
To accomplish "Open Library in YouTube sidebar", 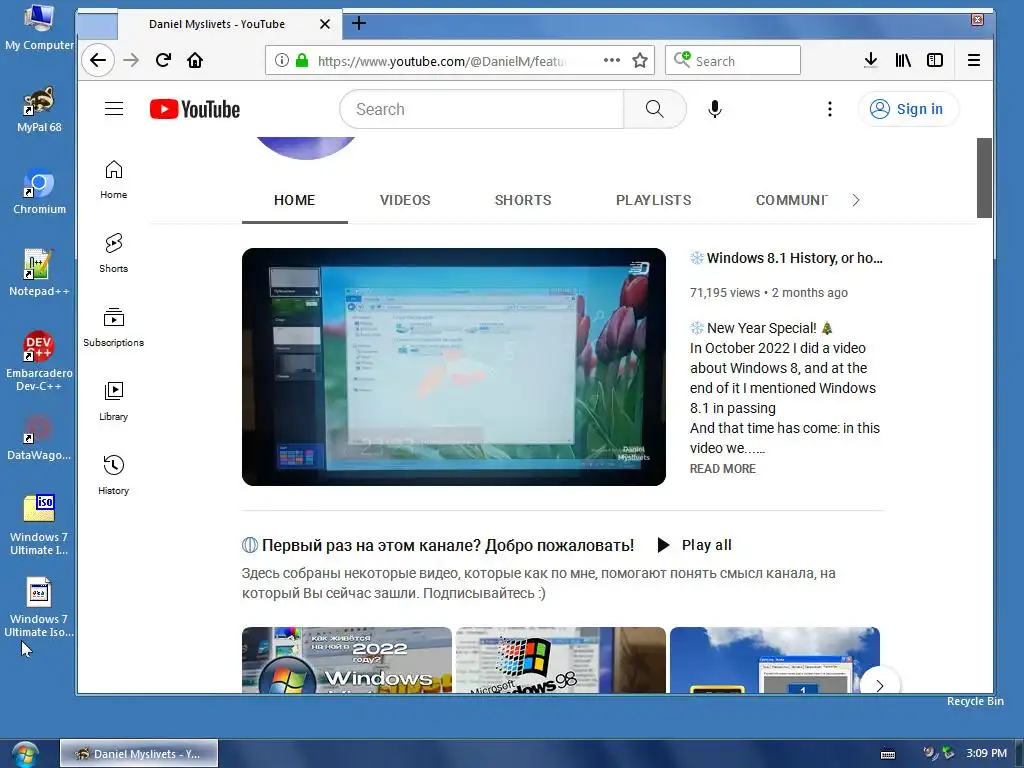I will tap(114, 401).
